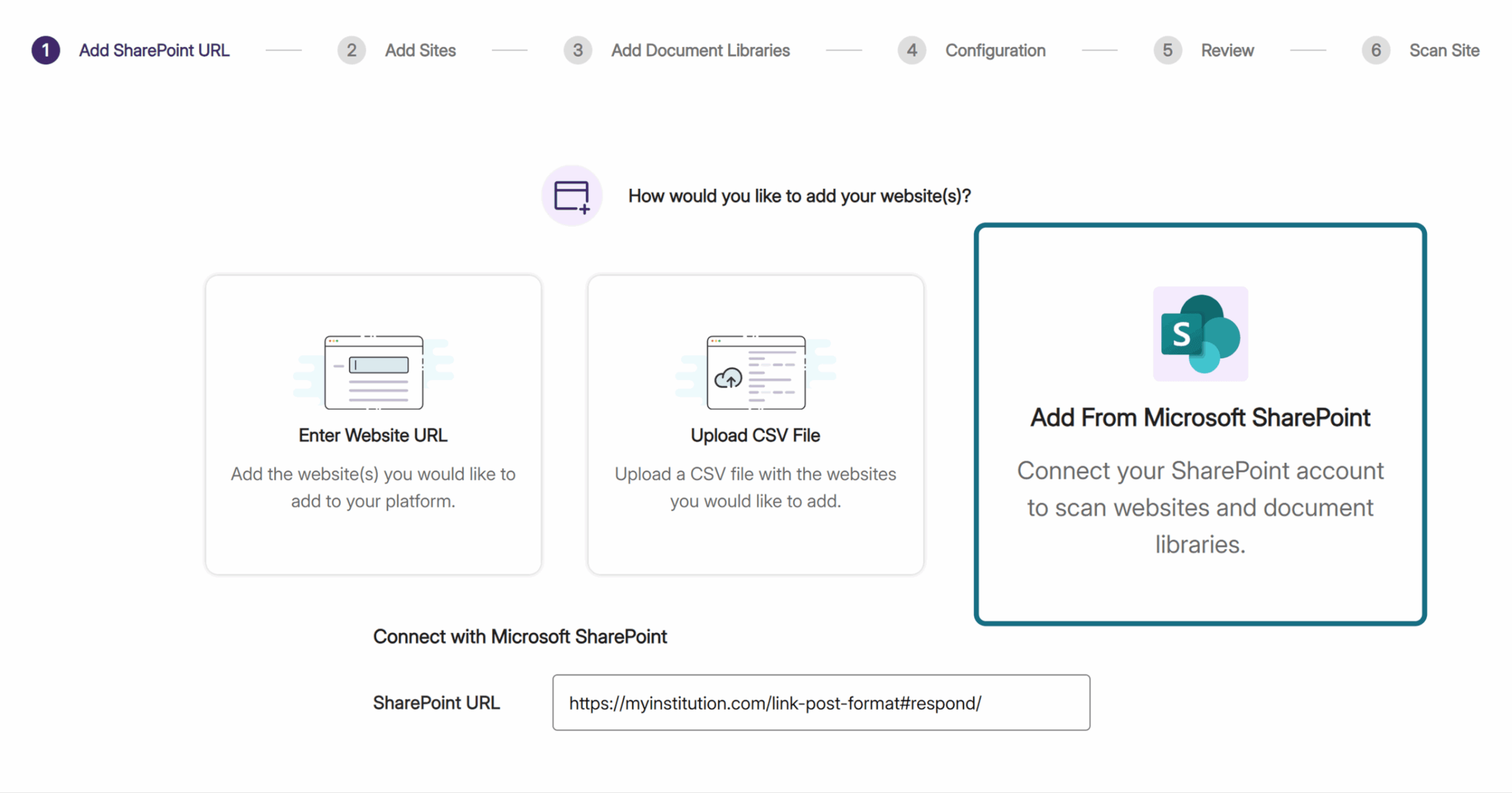1512x793 pixels.
Task: Go to the Add Sites step
Action: 420,50
